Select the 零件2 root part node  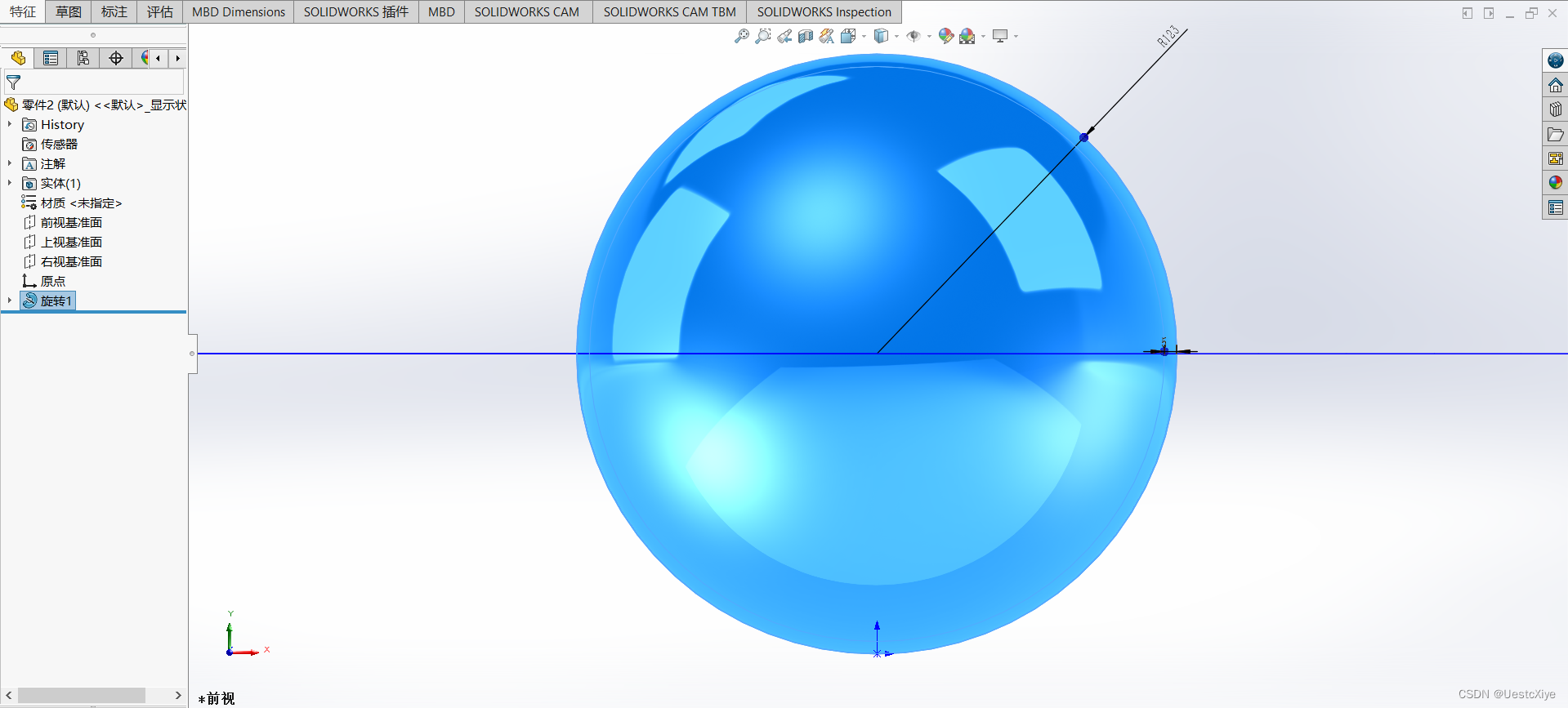[96, 105]
